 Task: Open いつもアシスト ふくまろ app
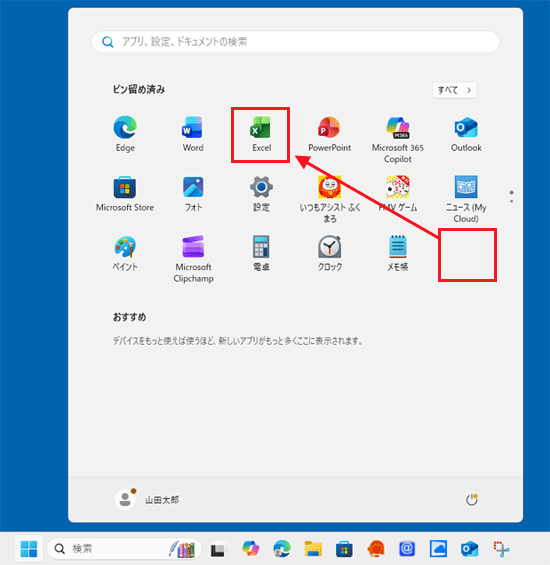(329, 199)
